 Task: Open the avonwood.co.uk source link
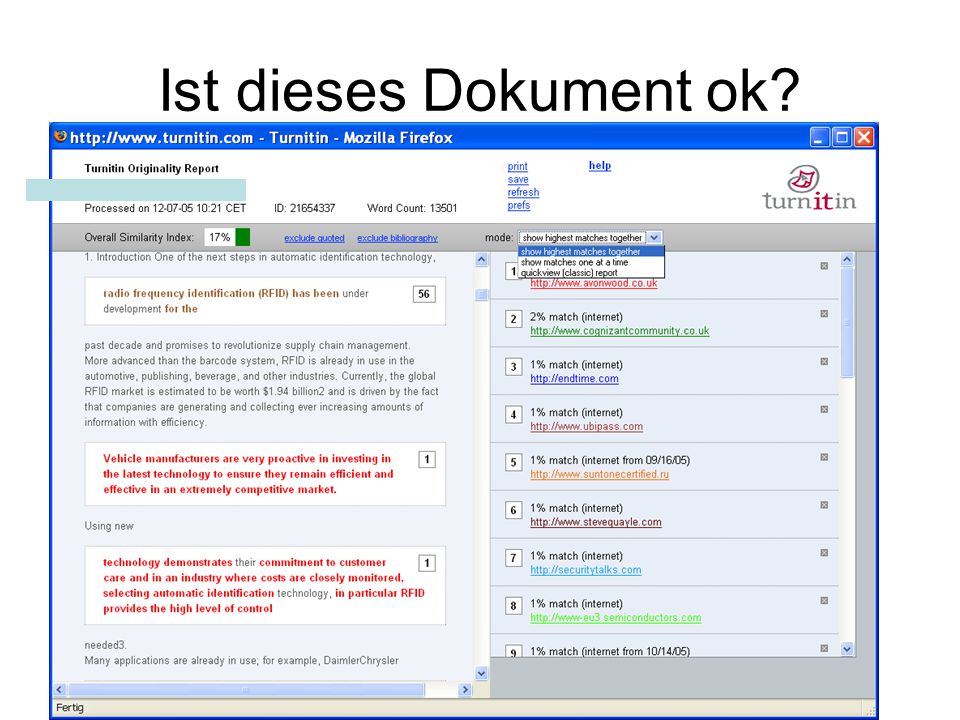point(594,283)
